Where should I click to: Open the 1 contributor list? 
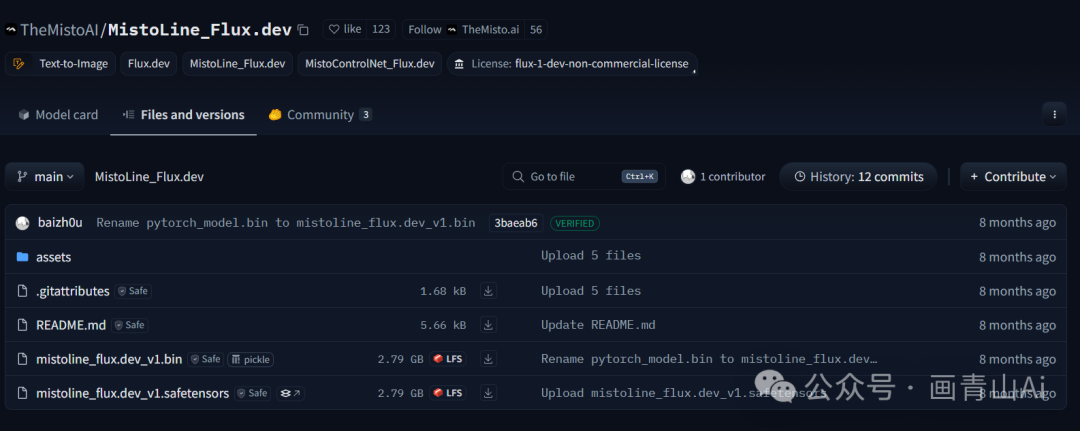tap(723, 177)
